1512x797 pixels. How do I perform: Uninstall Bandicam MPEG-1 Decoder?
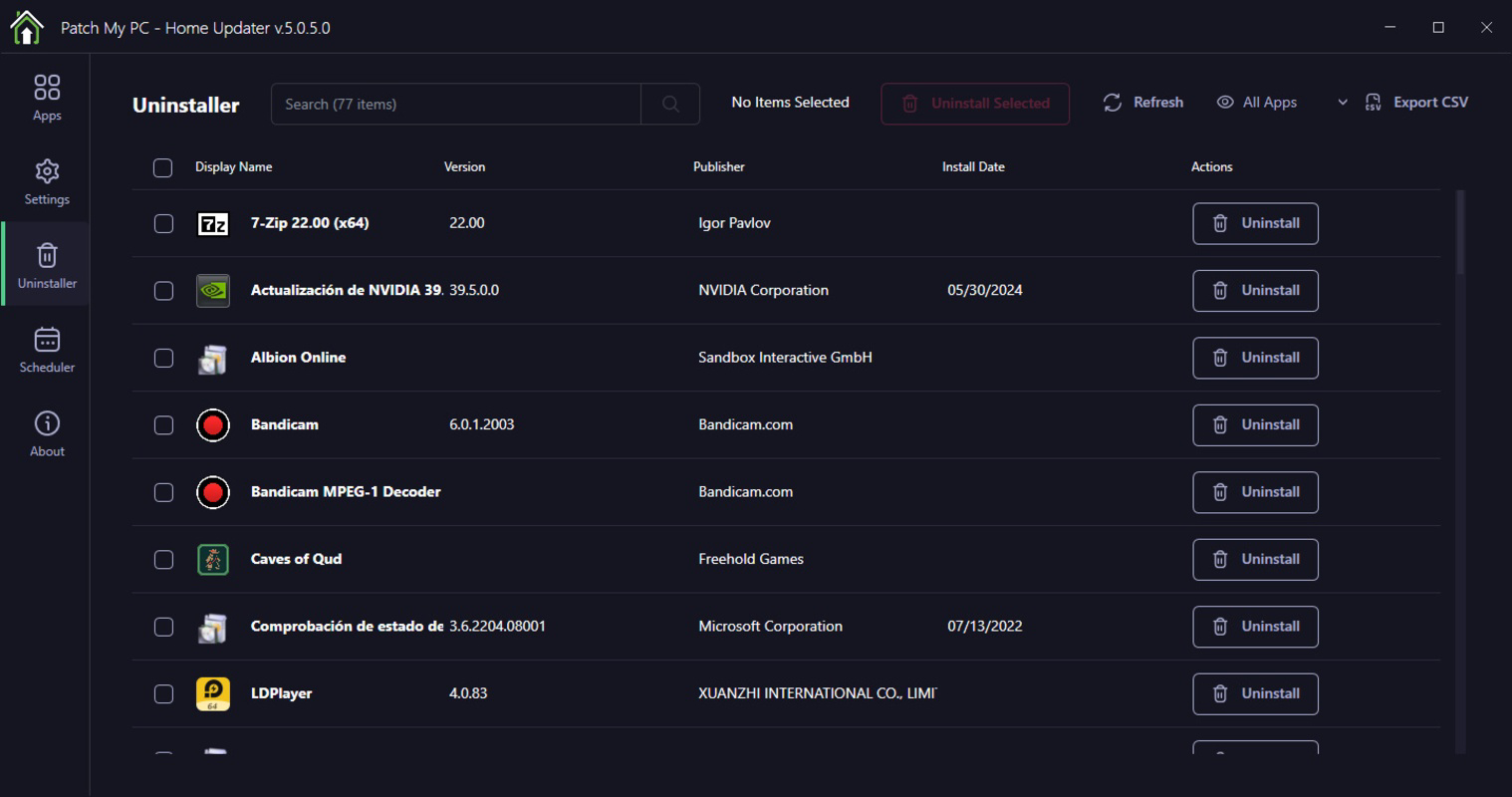1255,492
